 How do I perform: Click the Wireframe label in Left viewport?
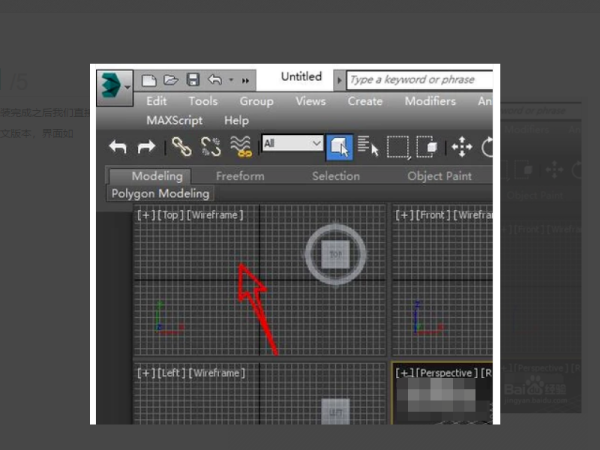point(217,373)
